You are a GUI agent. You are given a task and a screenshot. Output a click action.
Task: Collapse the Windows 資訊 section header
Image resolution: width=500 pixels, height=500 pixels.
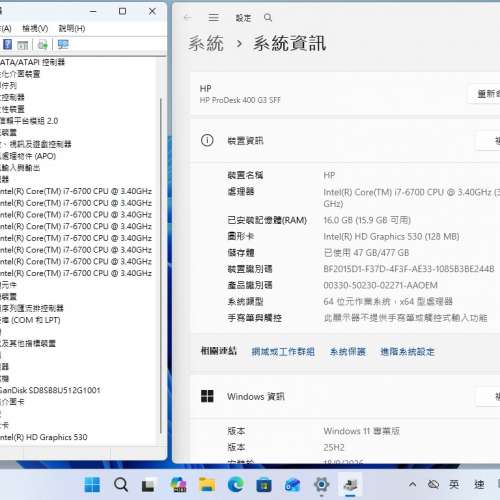345,396
